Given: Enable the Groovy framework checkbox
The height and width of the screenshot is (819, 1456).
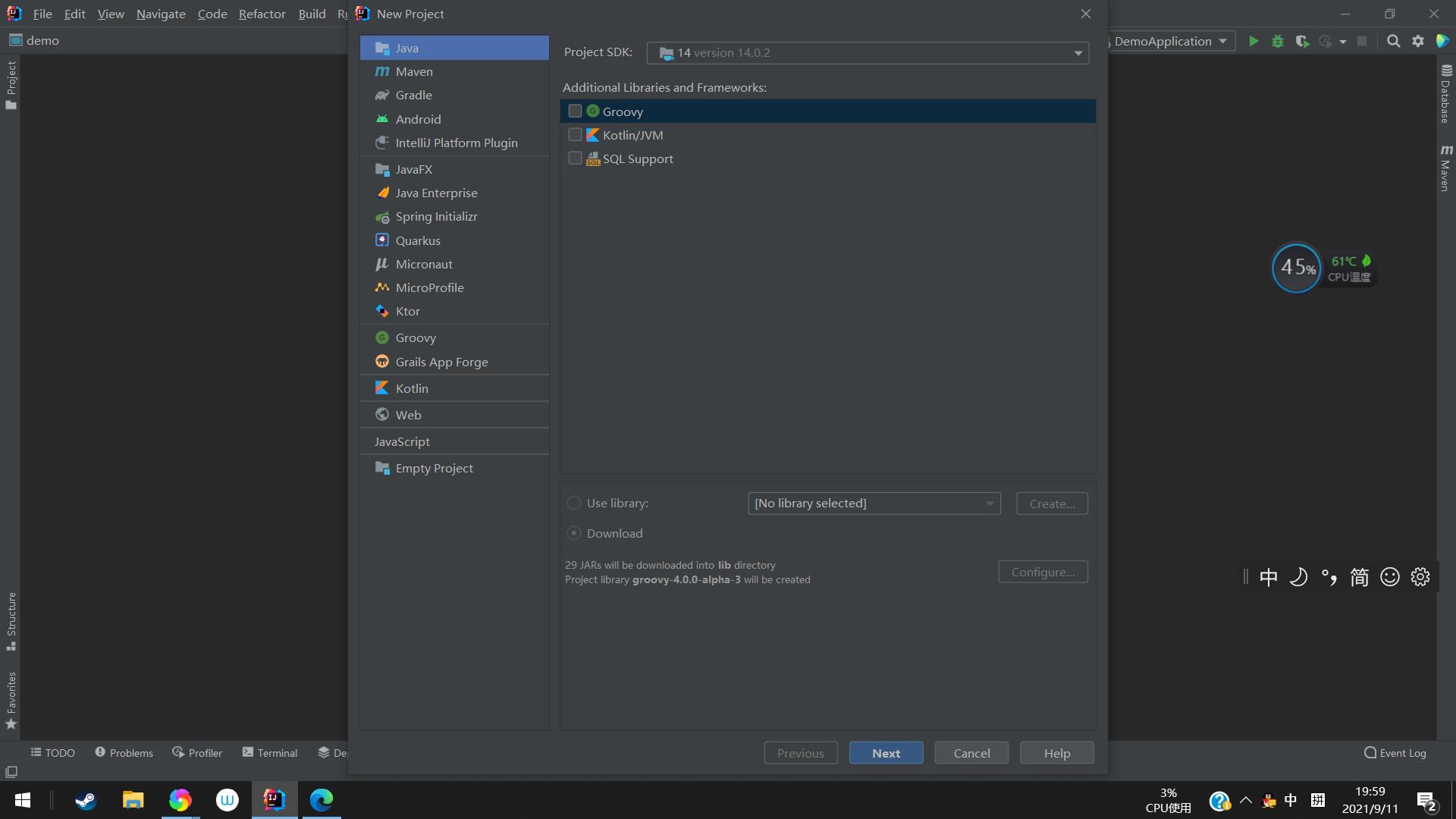Looking at the screenshot, I should 575,111.
